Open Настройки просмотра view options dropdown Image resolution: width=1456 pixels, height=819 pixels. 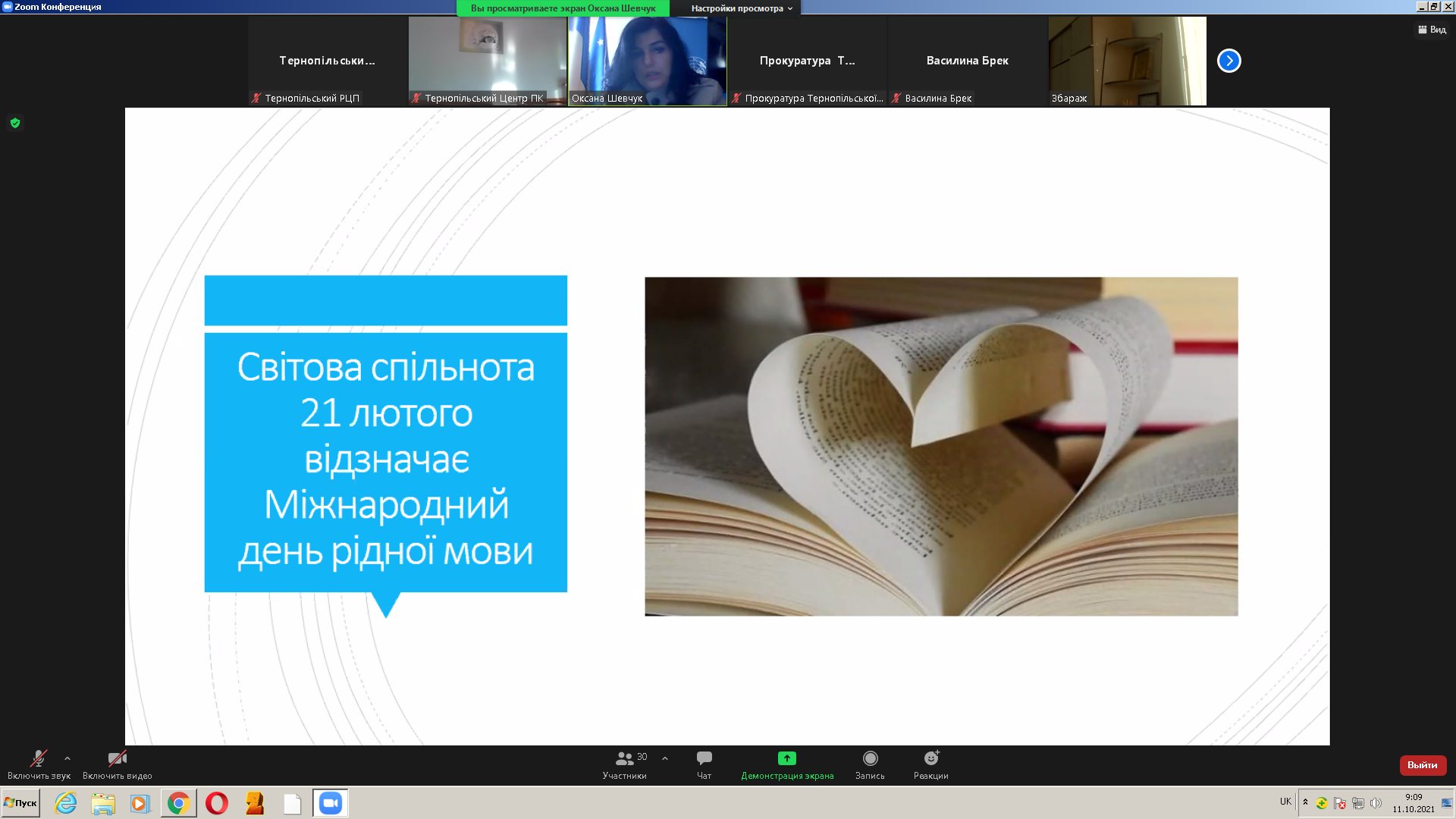742,8
